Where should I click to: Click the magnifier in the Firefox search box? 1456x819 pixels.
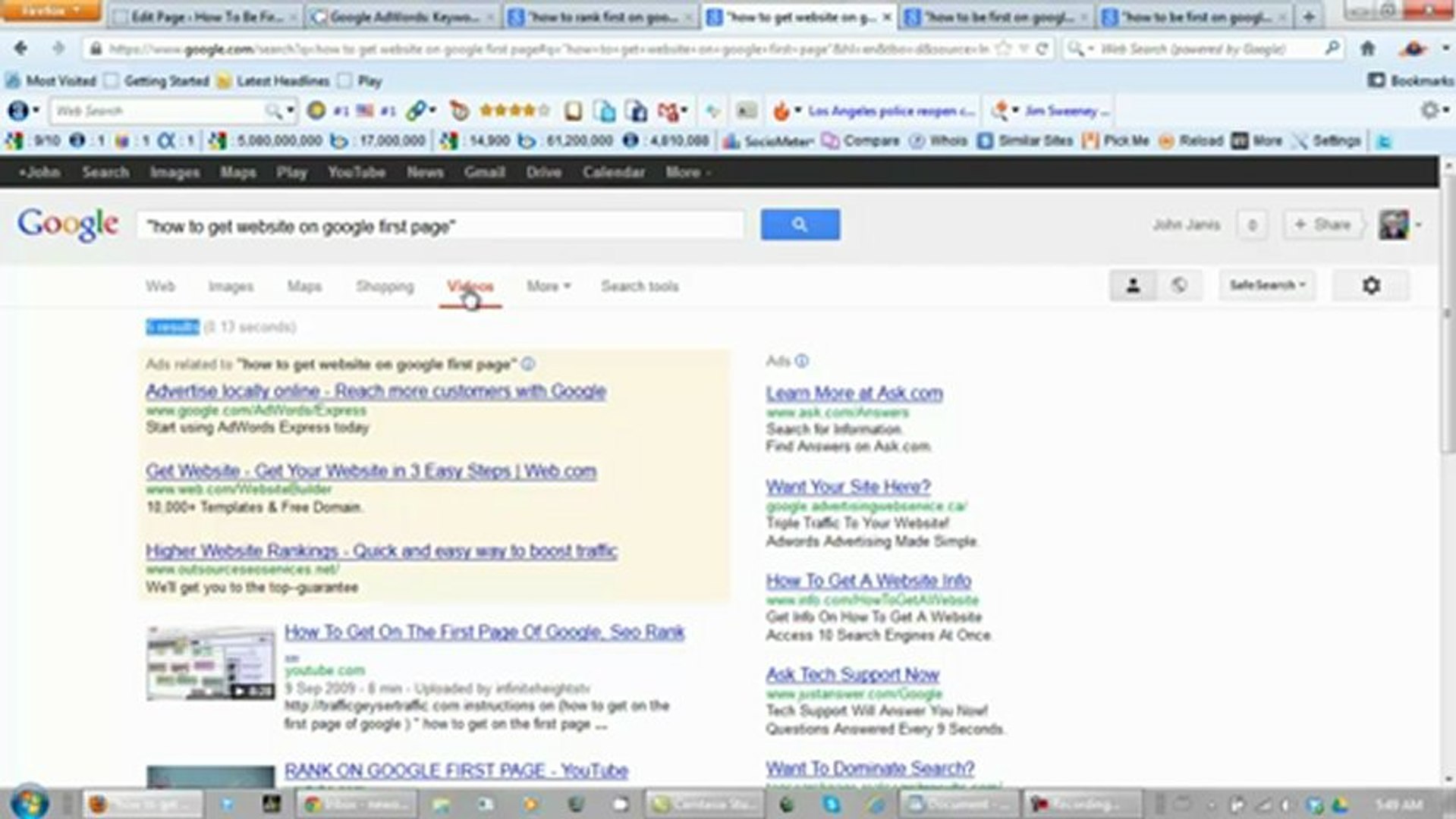coord(1332,49)
